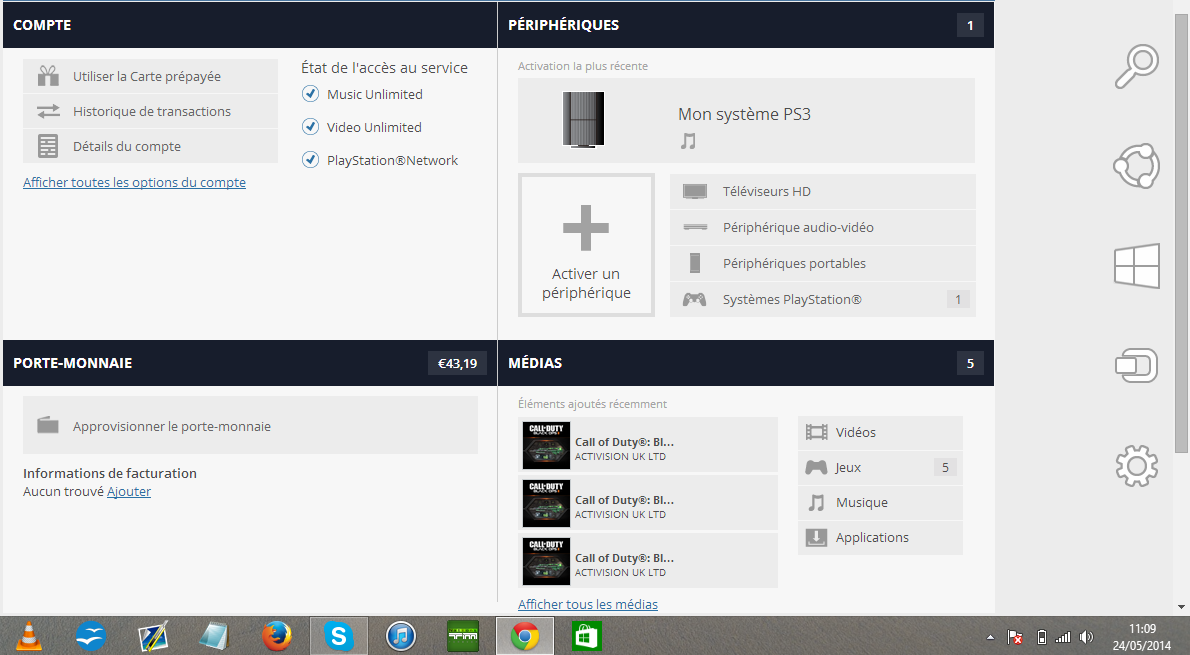Click the network signal tray icon
This screenshot has height=655, width=1190.
(x=1063, y=637)
